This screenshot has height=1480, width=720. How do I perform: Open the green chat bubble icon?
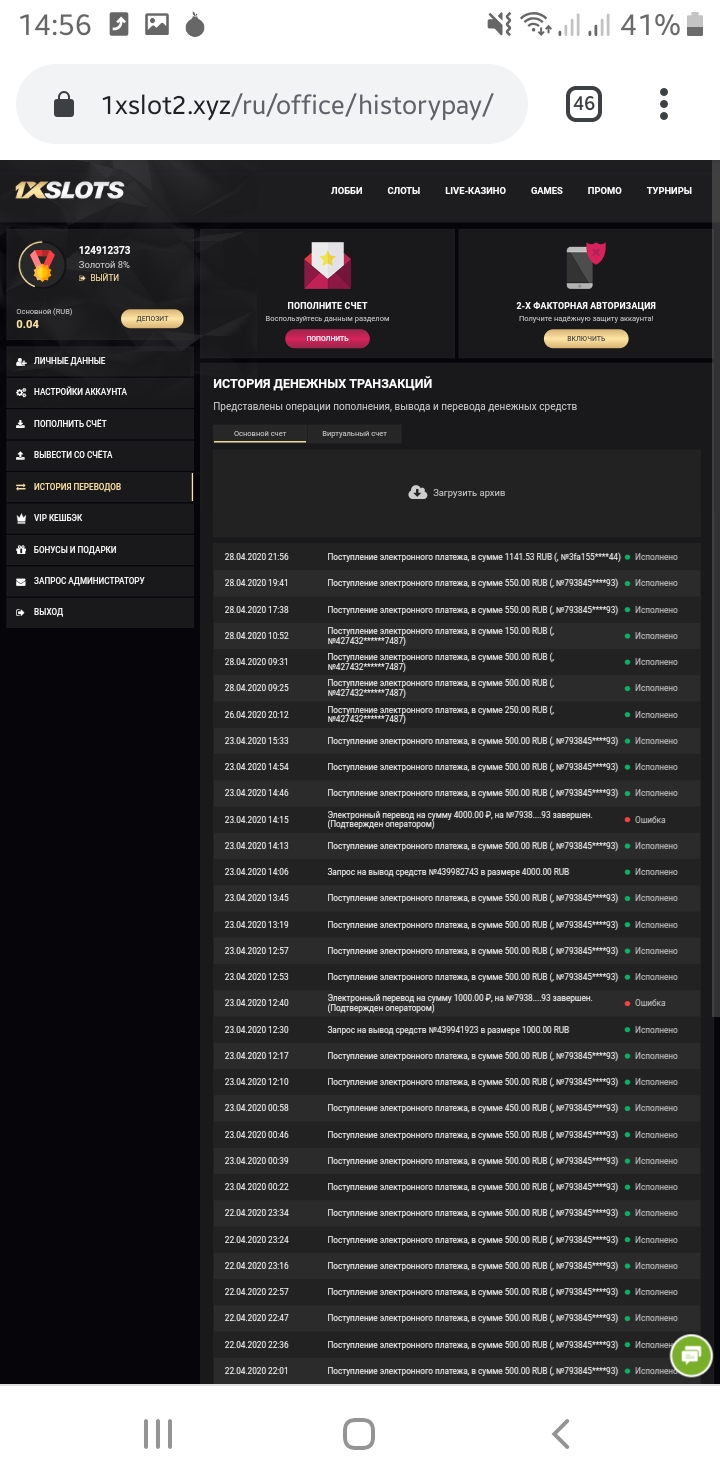(691, 1356)
